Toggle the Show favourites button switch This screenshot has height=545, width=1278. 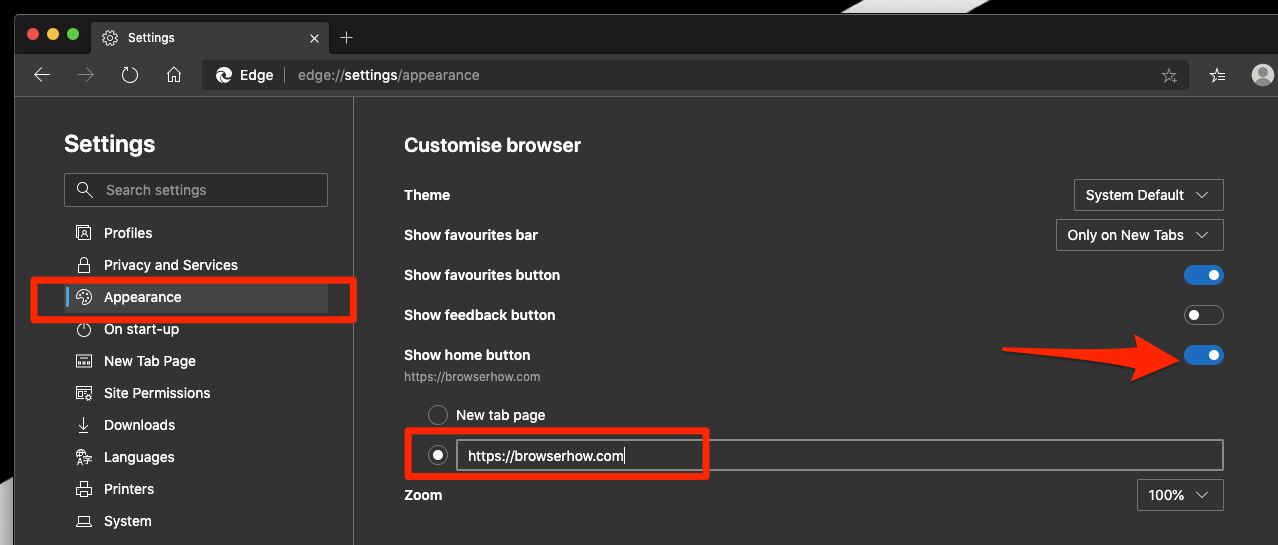coord(1203,275)
